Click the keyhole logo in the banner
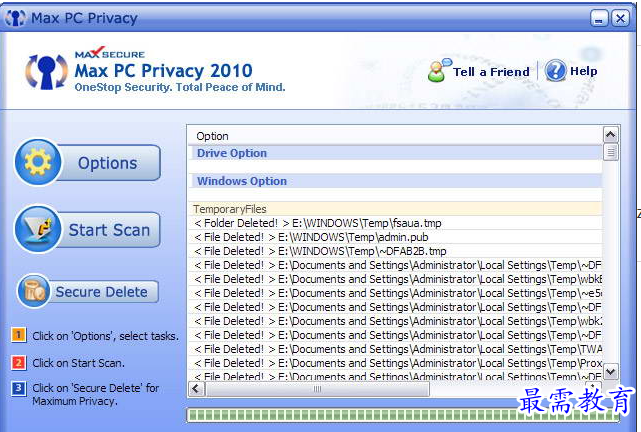This screenshot has width=641, height=432. click(46, 72)
